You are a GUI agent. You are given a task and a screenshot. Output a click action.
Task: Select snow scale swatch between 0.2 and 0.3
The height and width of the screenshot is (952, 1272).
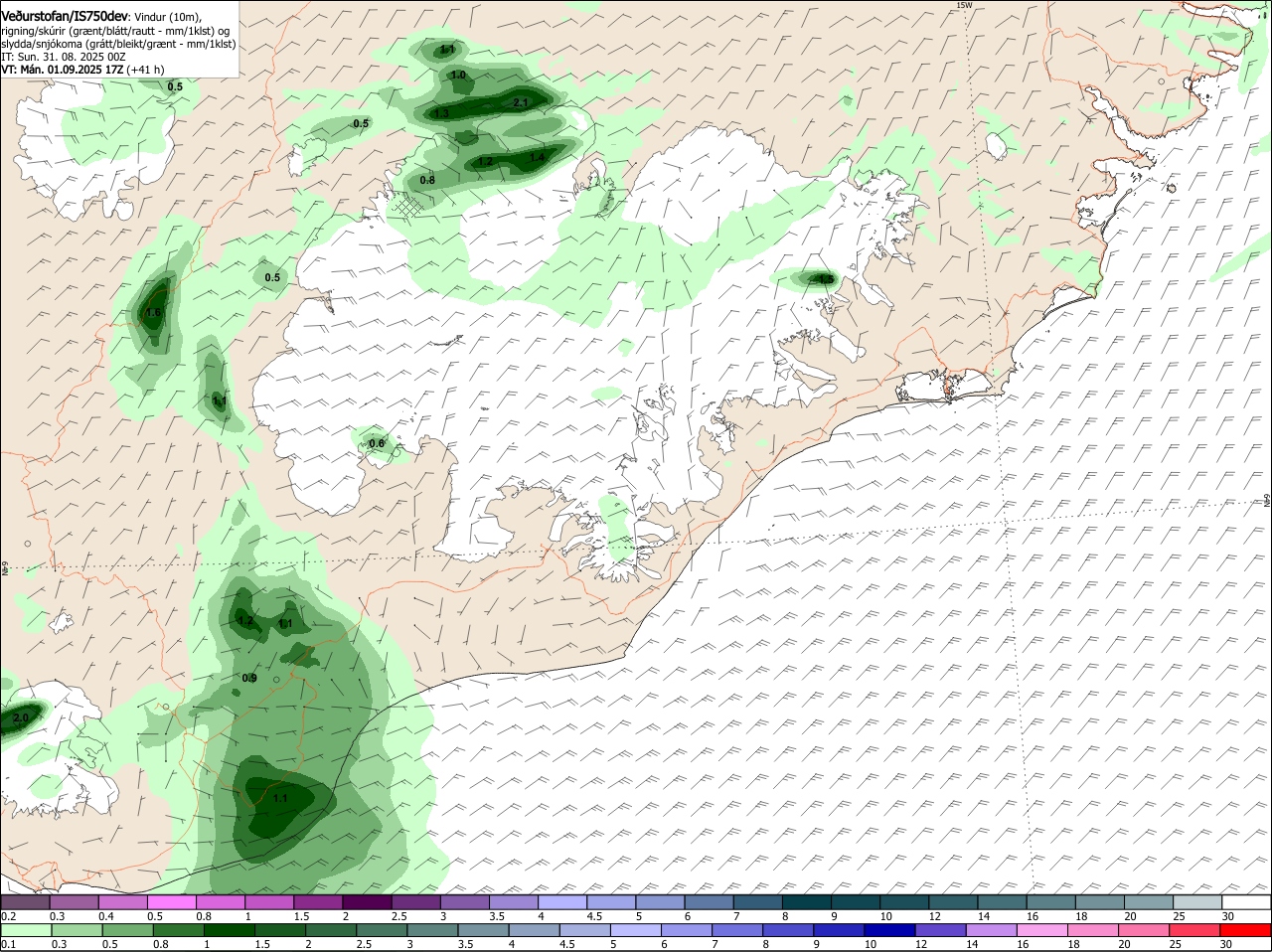25,902
